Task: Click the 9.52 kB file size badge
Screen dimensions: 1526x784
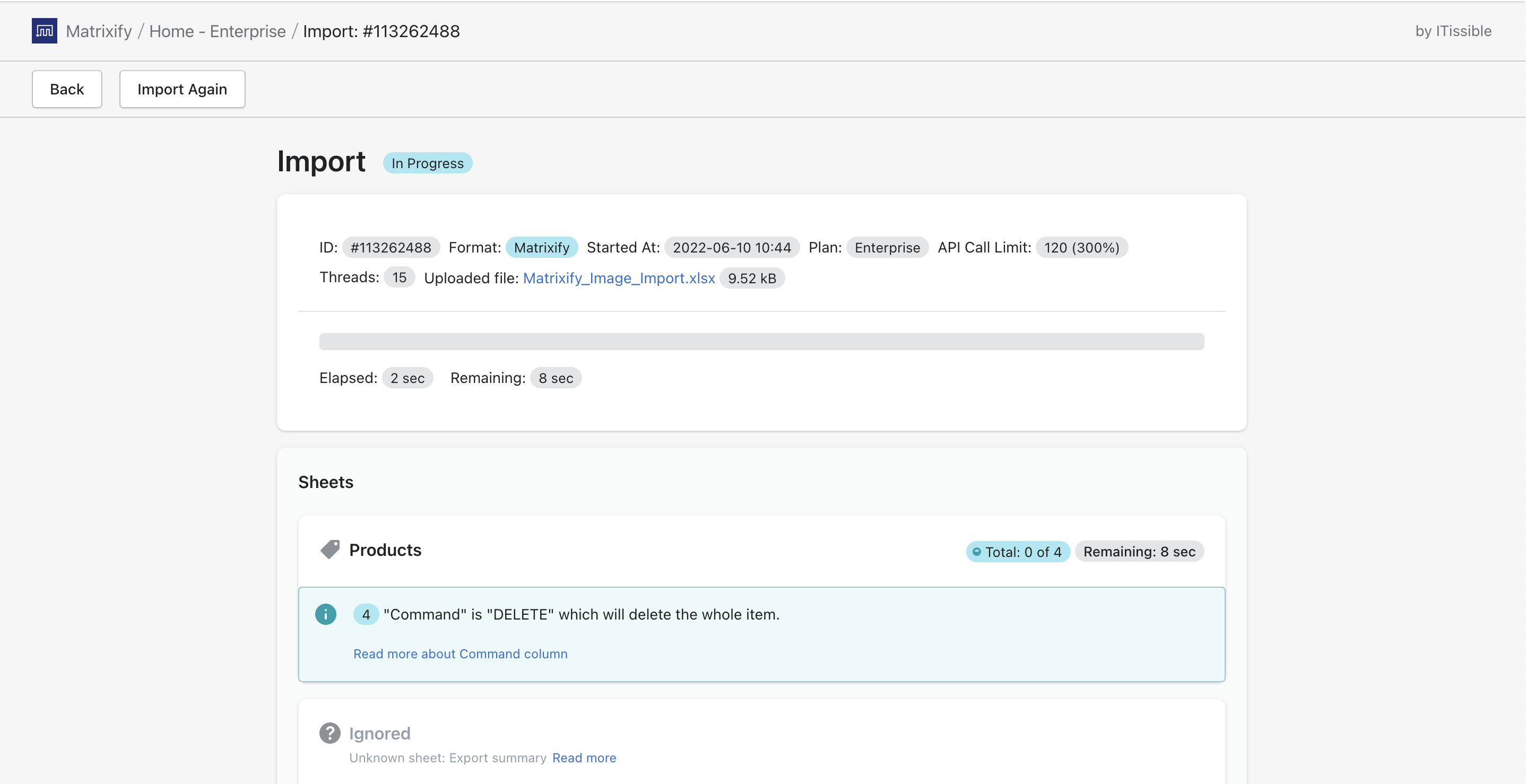Action: [752, 278]
